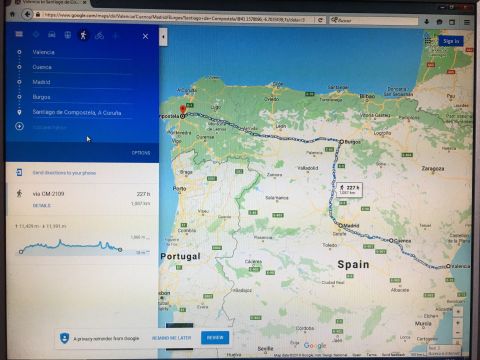Open browser downloads arrow icon

pyautogui.click(x=427, y=22)
